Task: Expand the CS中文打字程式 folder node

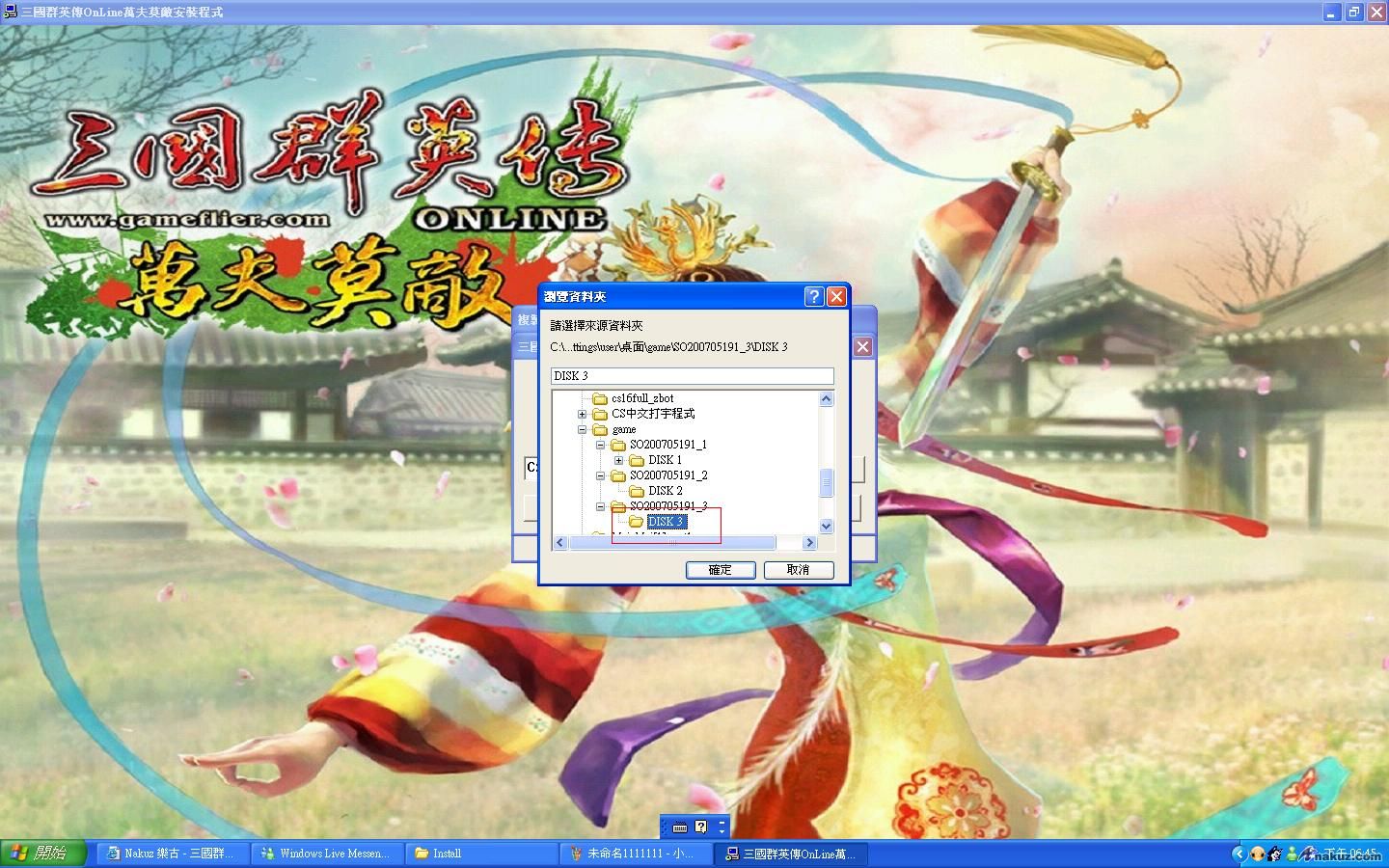Action: 582,414
